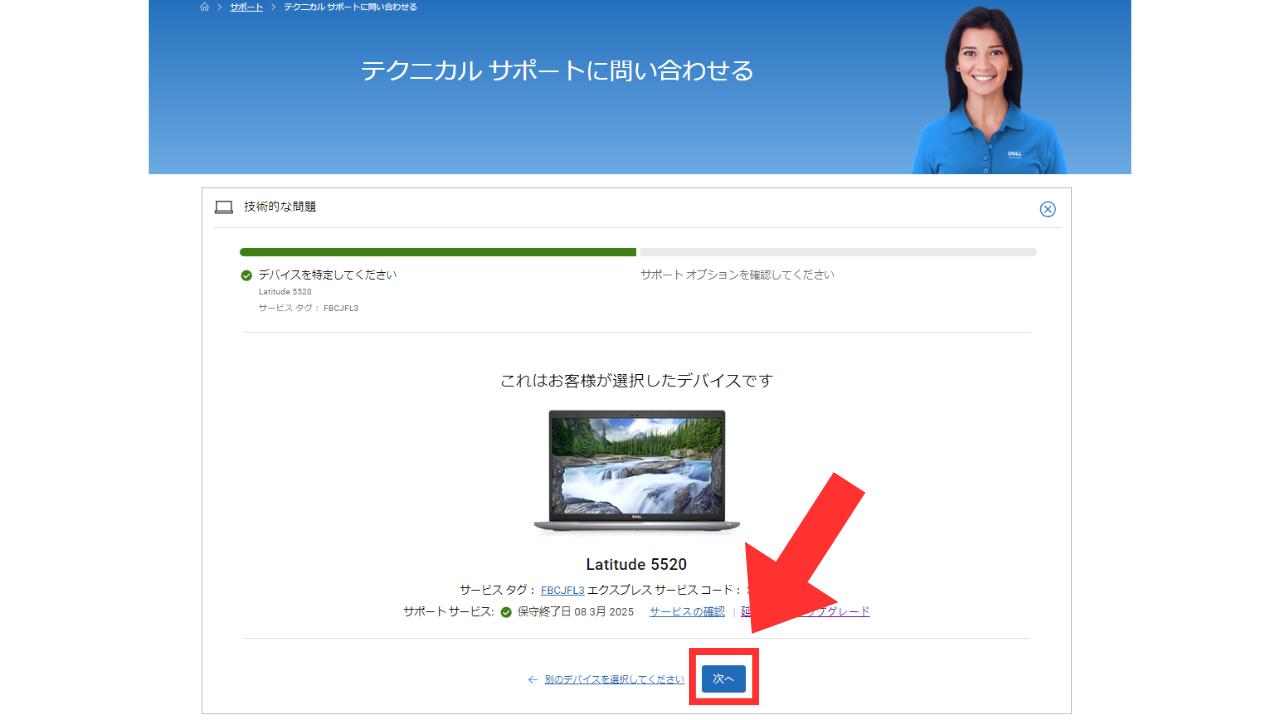Click the green completed progress bar segment
The image size is (1280, 720).
pos(437,252)
